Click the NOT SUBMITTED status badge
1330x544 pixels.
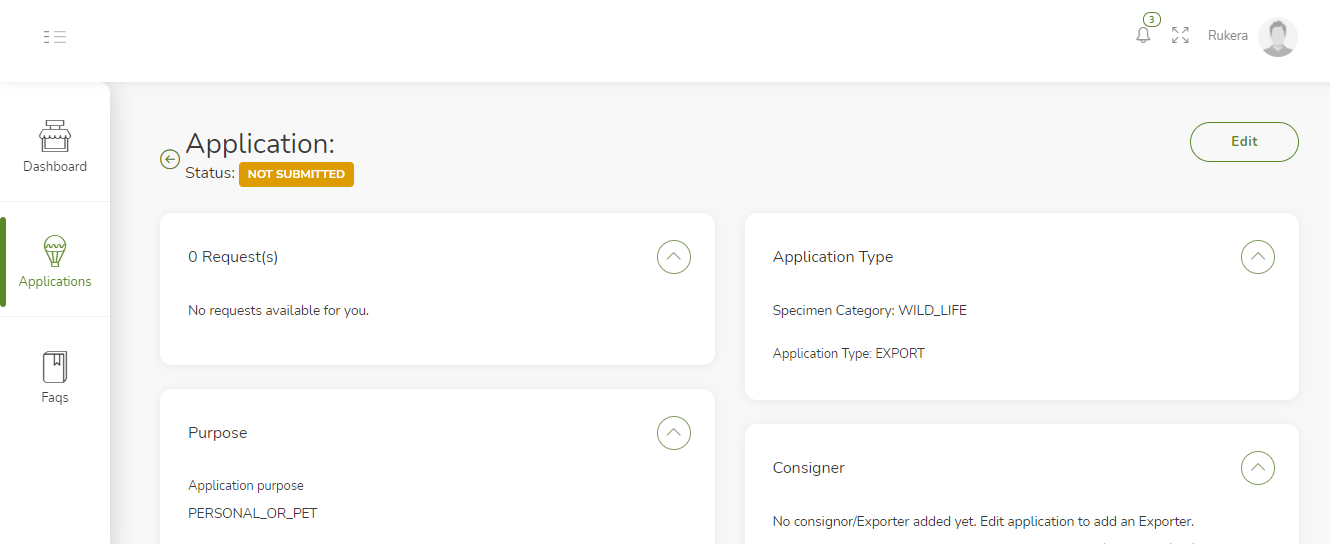click(296, 174)
